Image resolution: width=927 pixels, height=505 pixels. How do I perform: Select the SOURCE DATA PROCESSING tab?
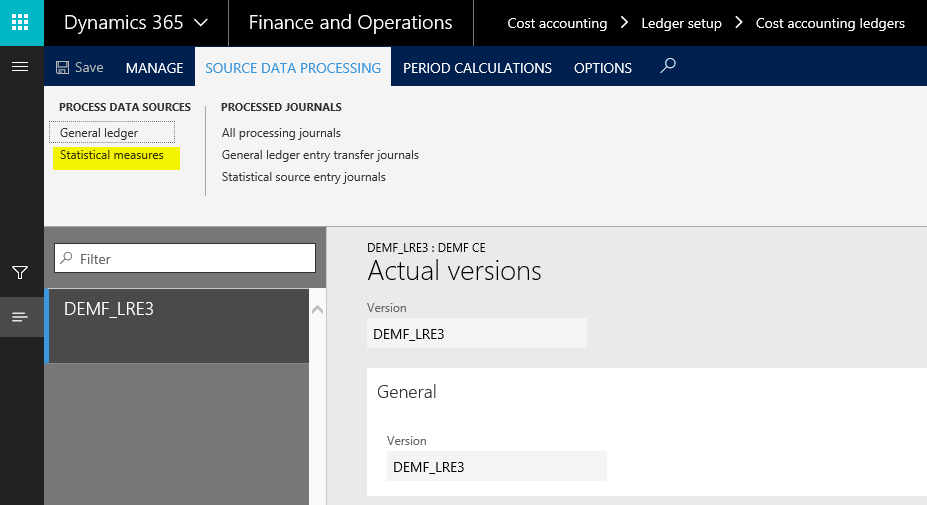(x=292, y=68)
